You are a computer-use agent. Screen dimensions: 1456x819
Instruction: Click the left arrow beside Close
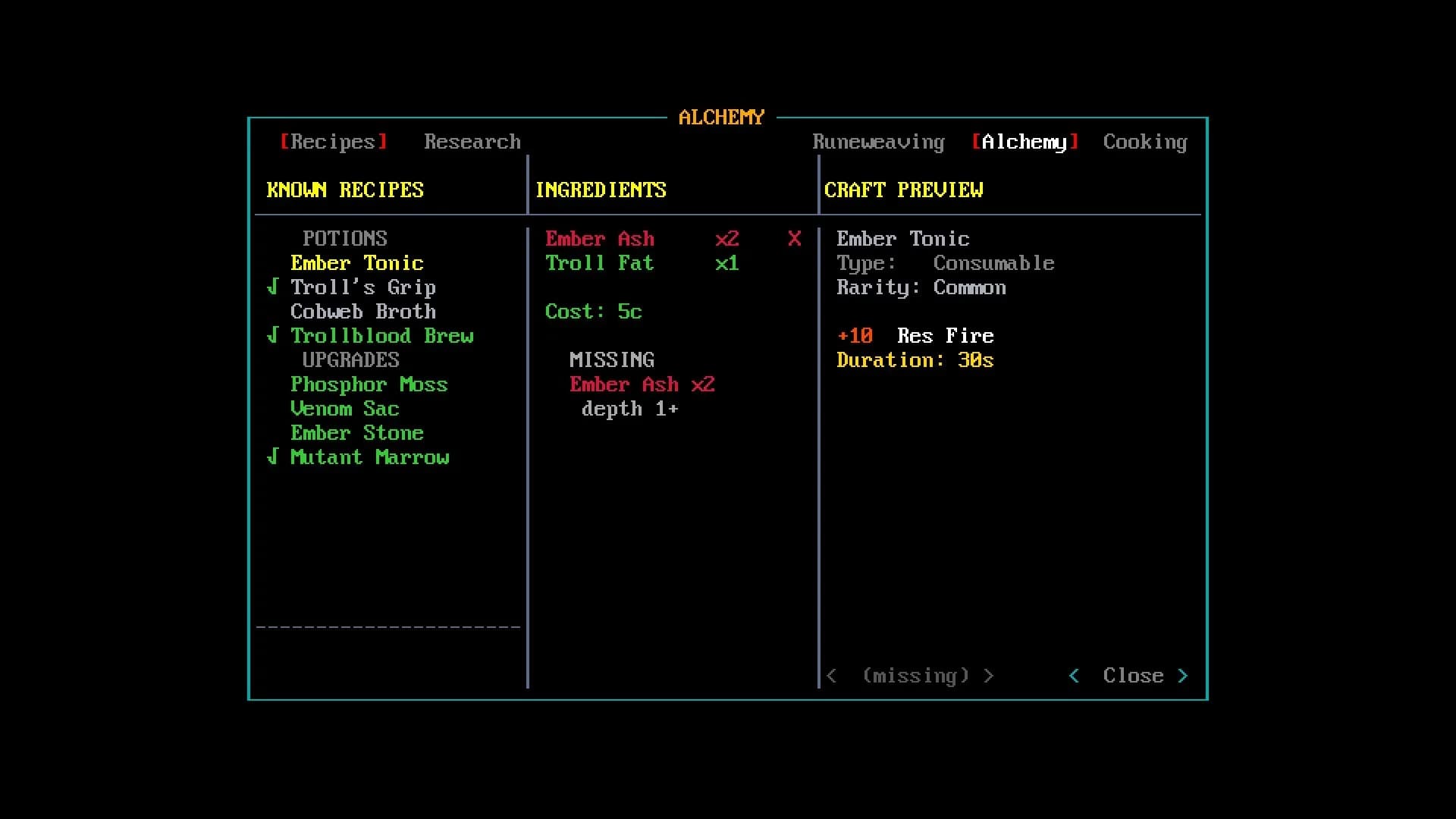pyautogui.click(x=1074, y=676)
